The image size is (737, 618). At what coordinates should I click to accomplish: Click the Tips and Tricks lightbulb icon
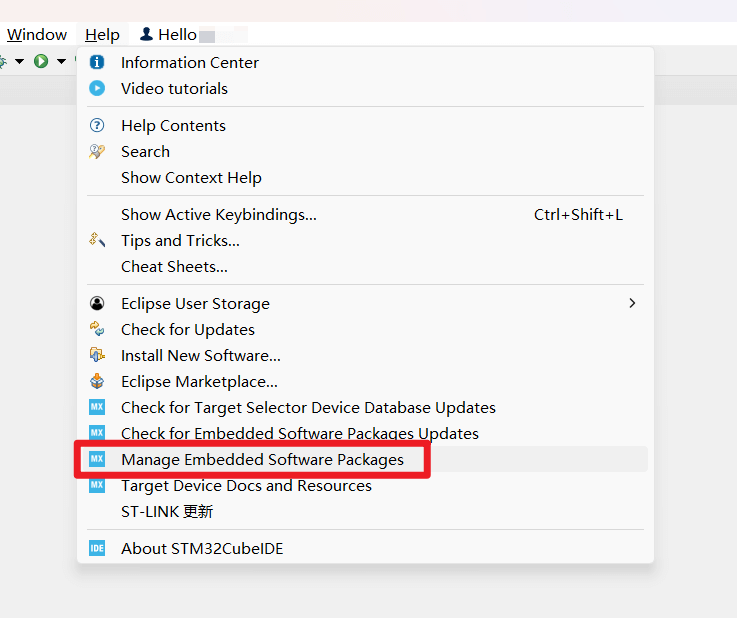(x=97, y=240)
